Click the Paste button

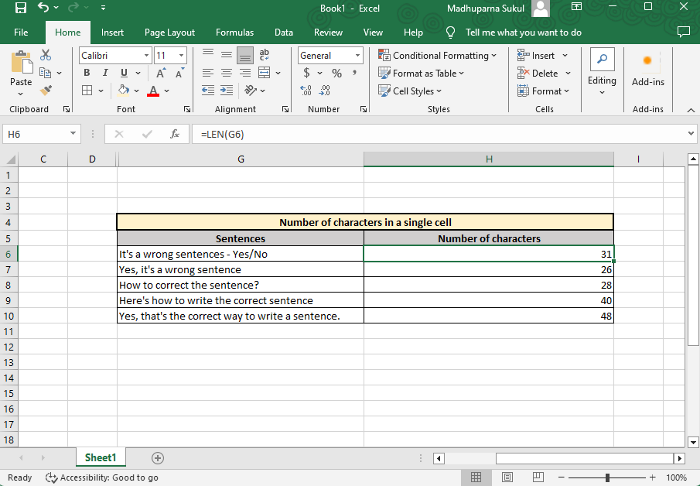pyautogui.click(x=20, y=70)
